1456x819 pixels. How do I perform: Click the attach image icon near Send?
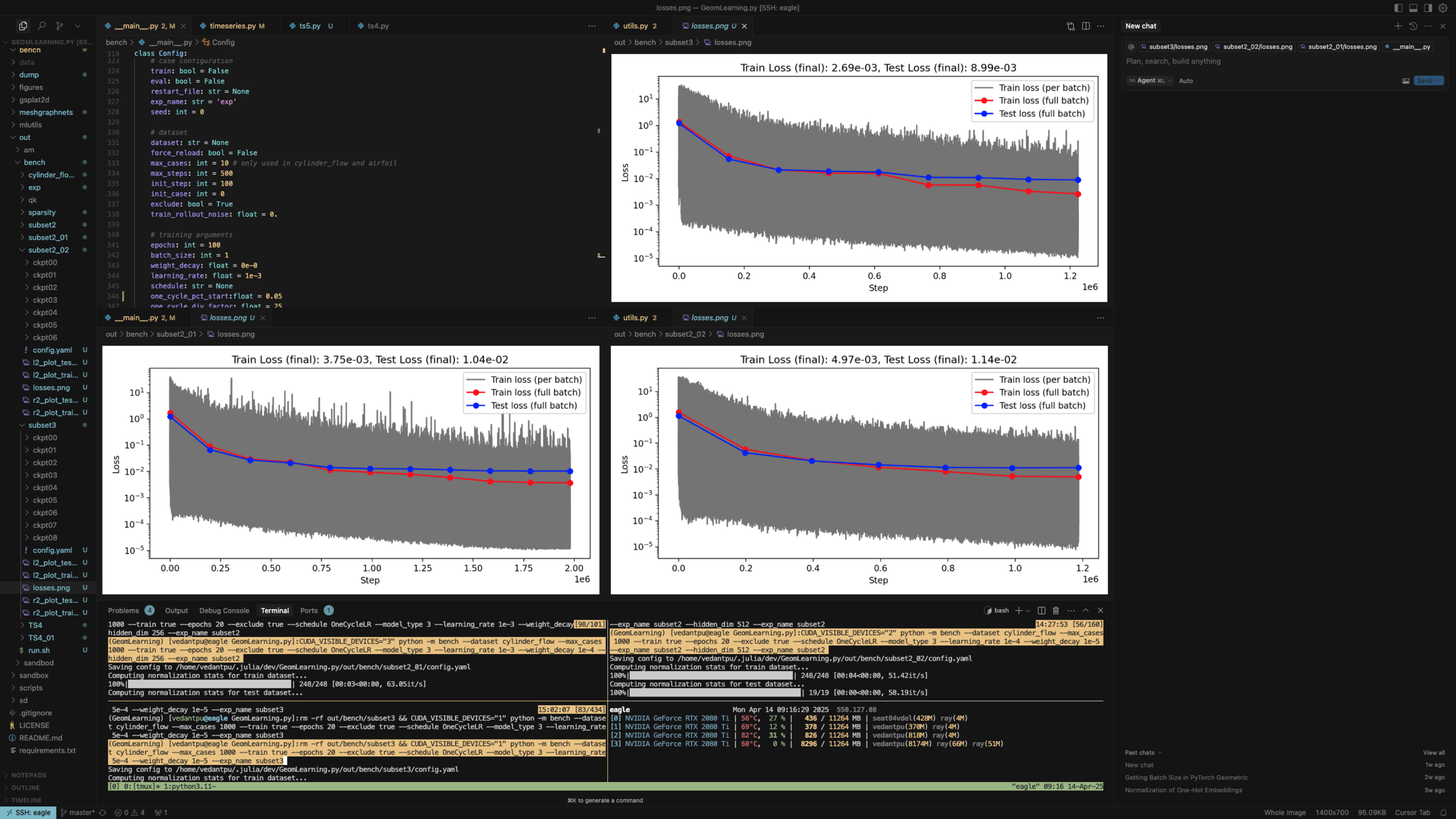tap(1406, 81)
